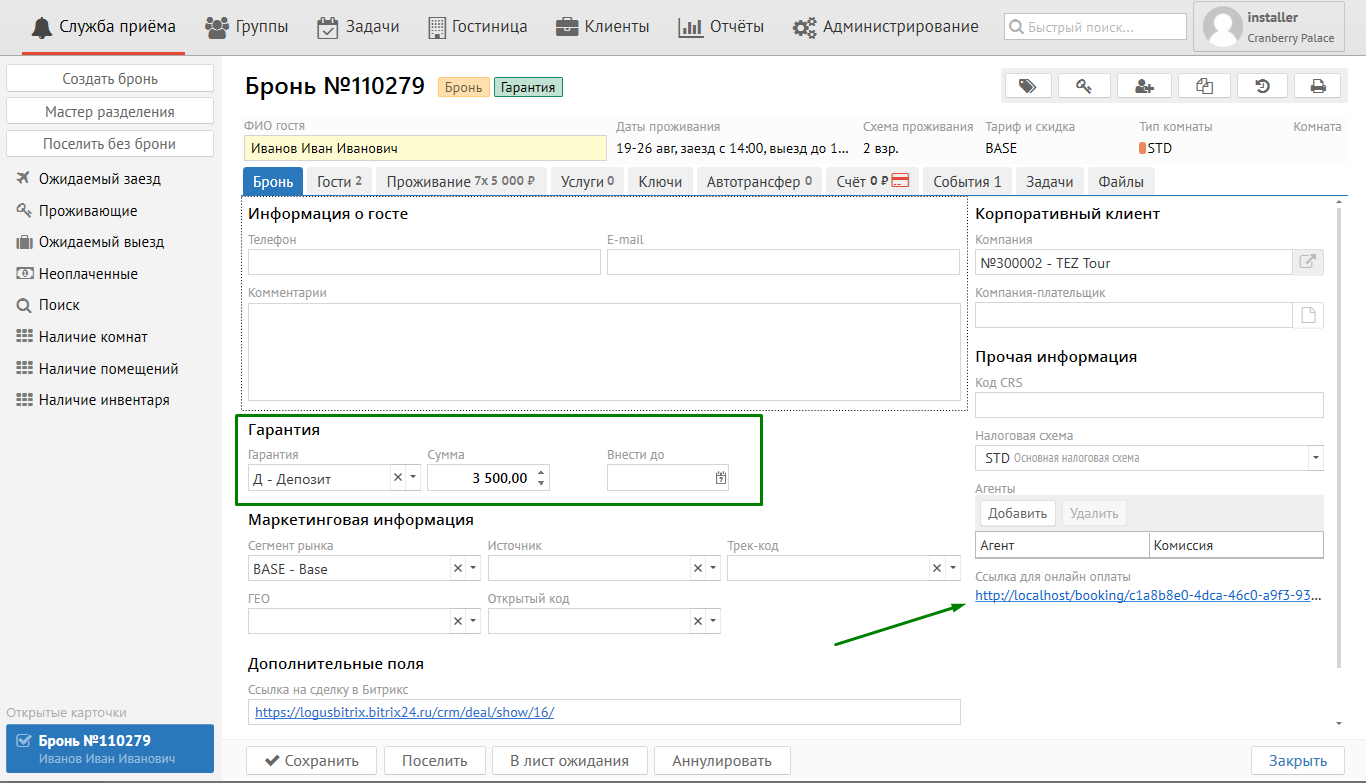Clear the Д - Депозит guarantee value
The width and height of the screenshot is (1366, 783).
(x=397, y=478)
